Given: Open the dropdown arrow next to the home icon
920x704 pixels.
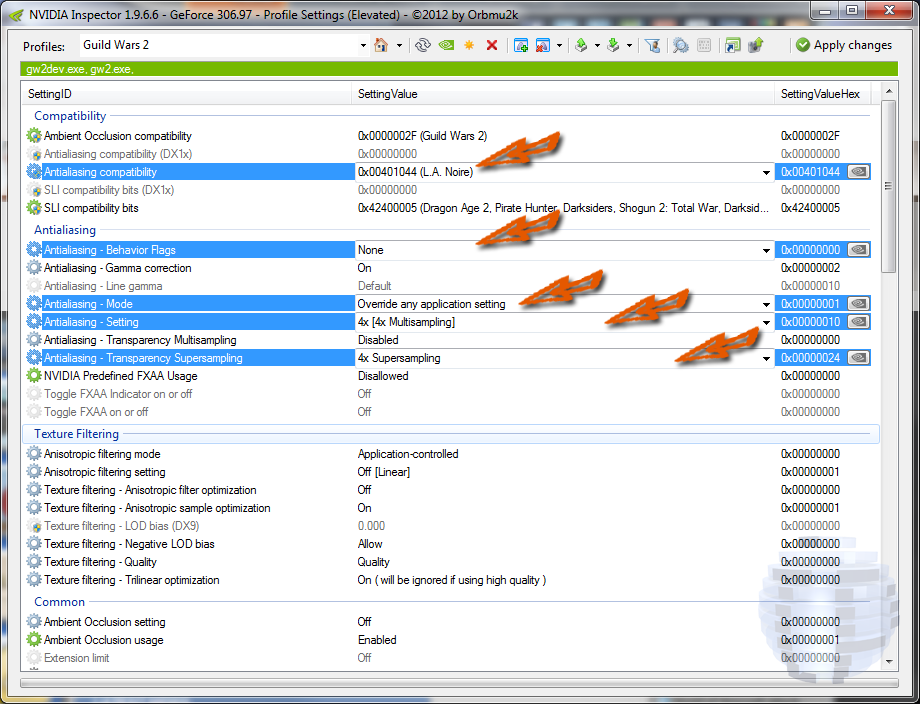Looking at the screenshot, I should tap(399, 45).
